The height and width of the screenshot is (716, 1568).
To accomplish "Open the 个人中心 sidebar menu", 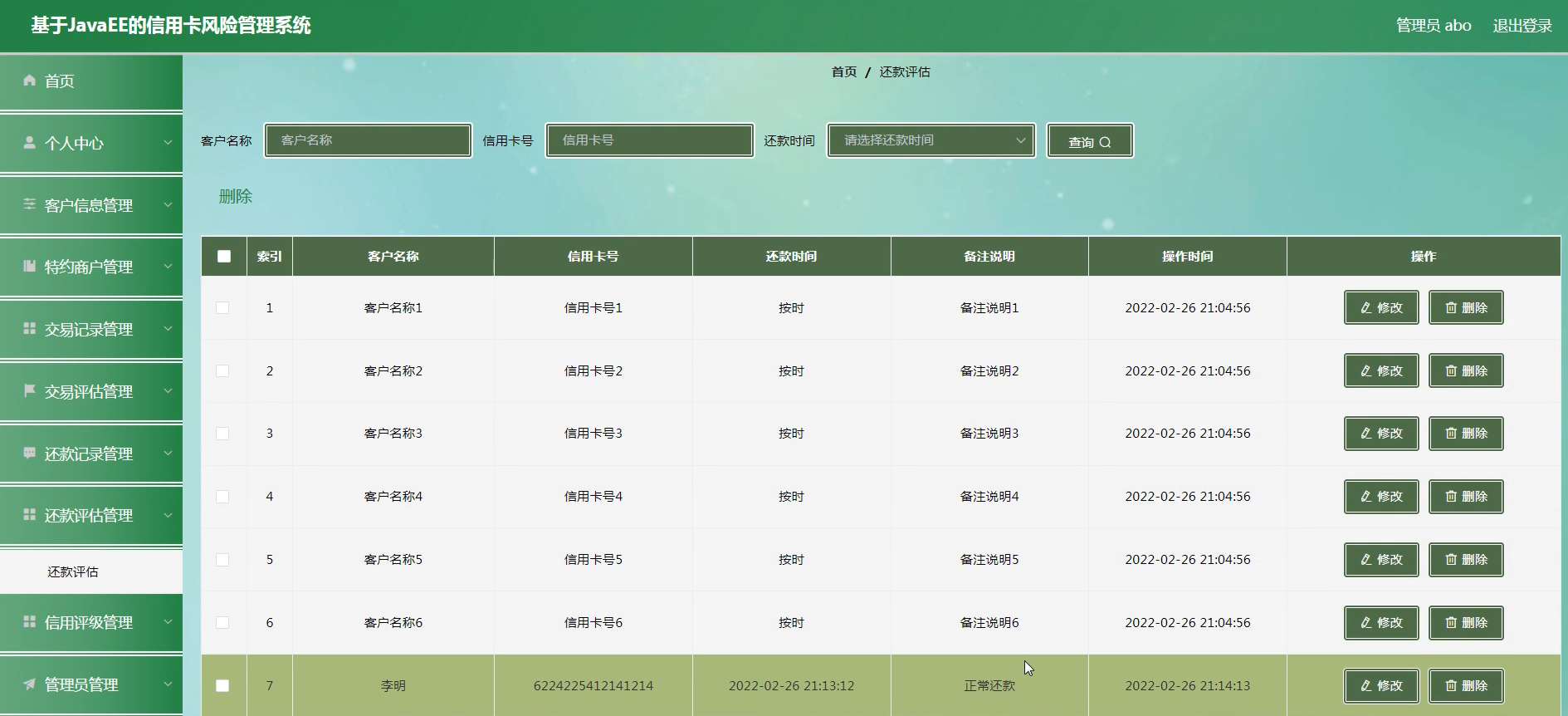I will [x=91, y=143].
